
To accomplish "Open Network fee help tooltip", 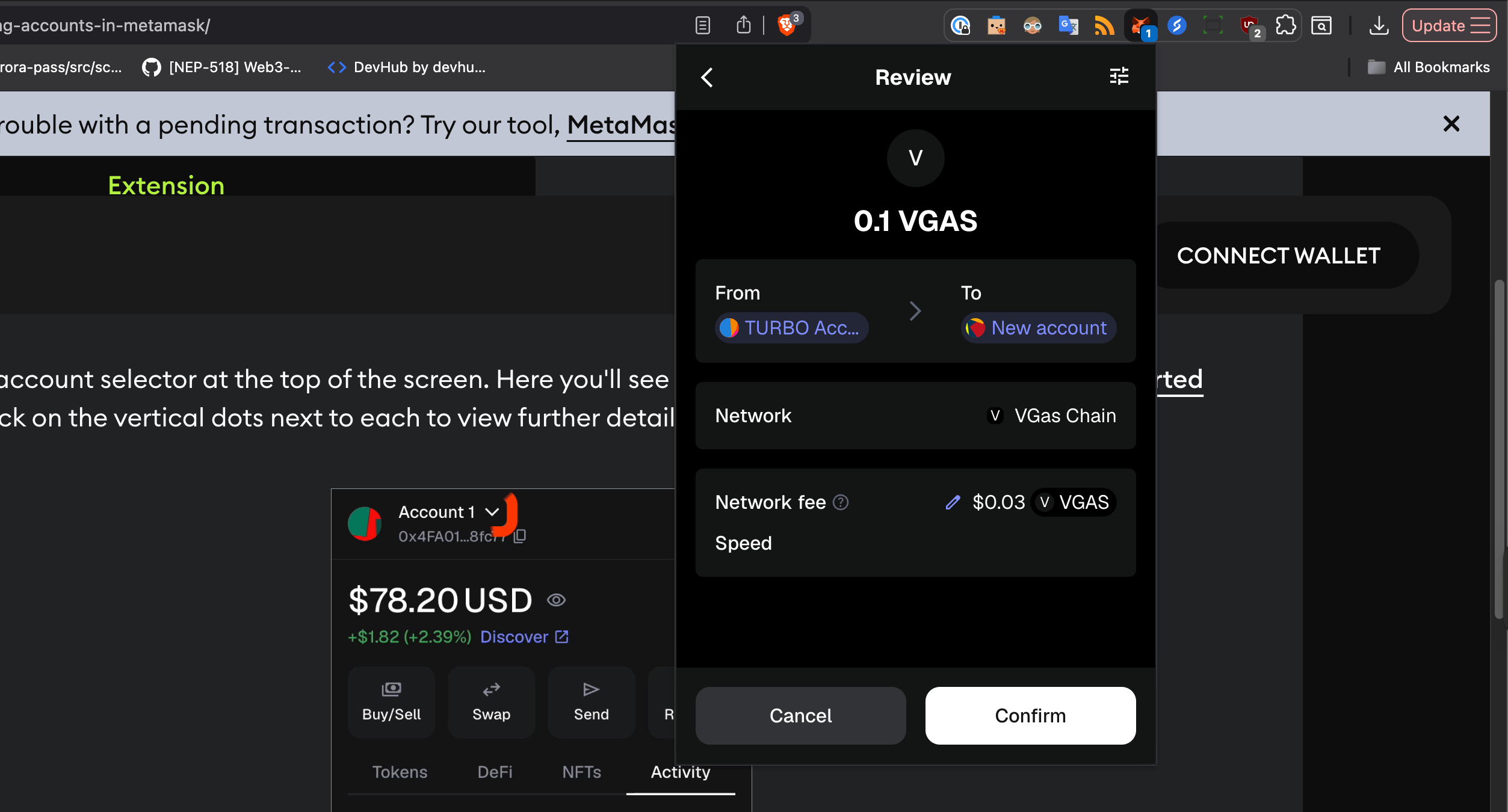I will coord(841,502).
